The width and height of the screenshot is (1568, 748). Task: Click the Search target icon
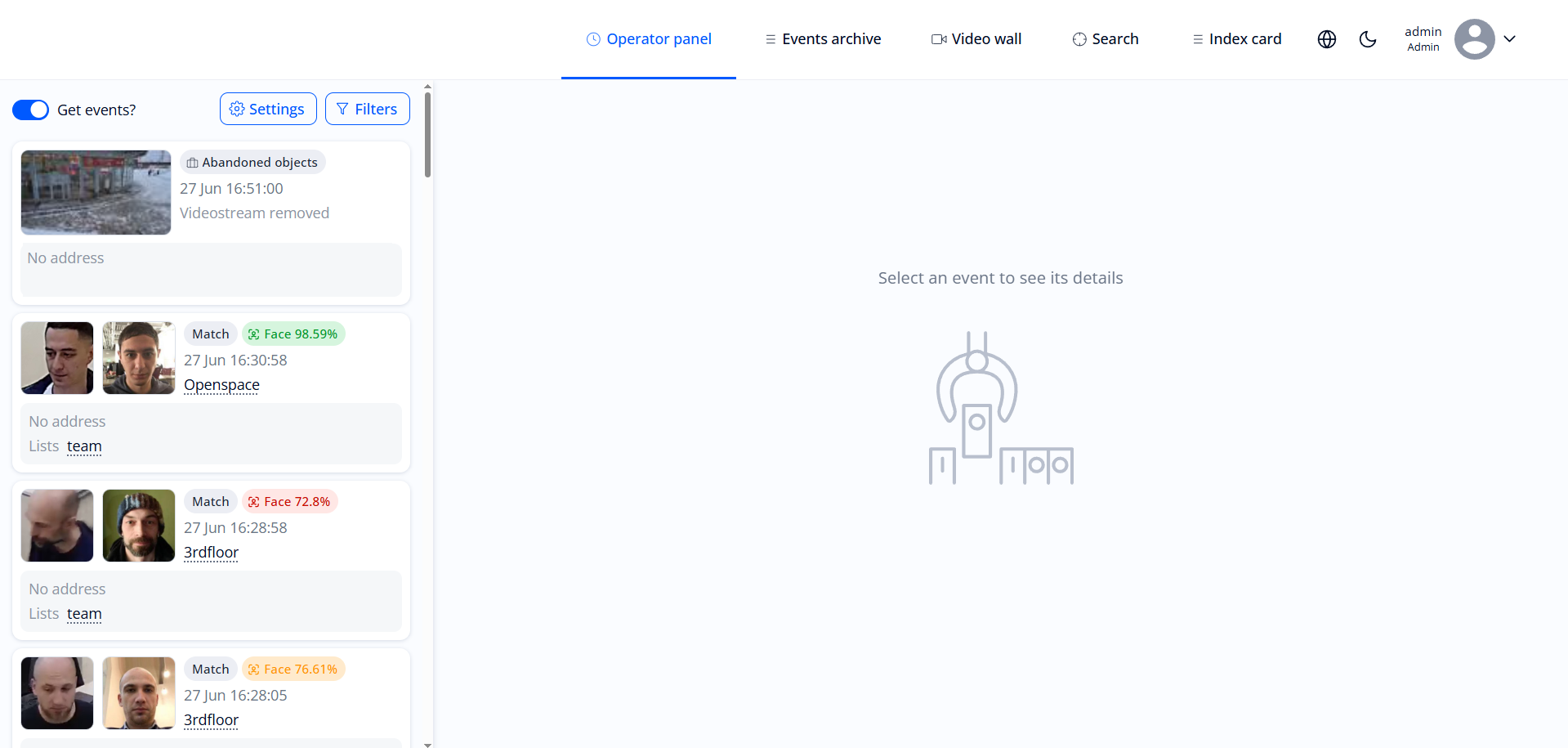coord(1079,39)
